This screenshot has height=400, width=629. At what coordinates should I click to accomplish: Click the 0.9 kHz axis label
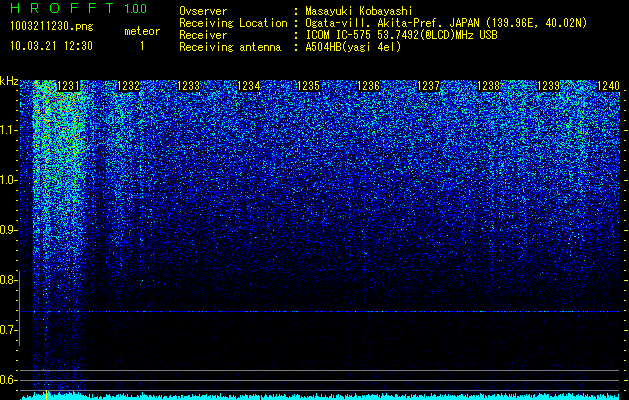[7, 230]
